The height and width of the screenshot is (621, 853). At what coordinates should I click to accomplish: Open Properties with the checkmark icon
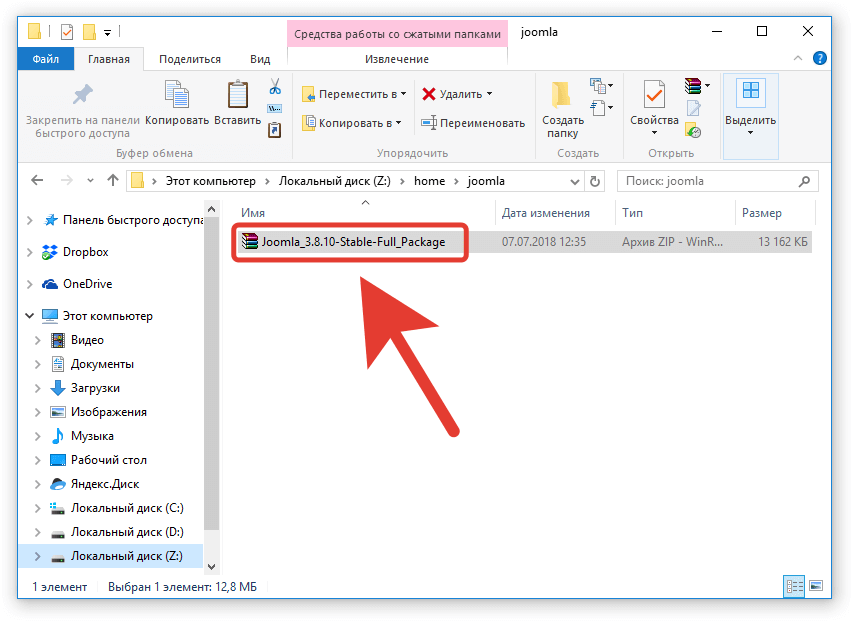pos(654,96)
